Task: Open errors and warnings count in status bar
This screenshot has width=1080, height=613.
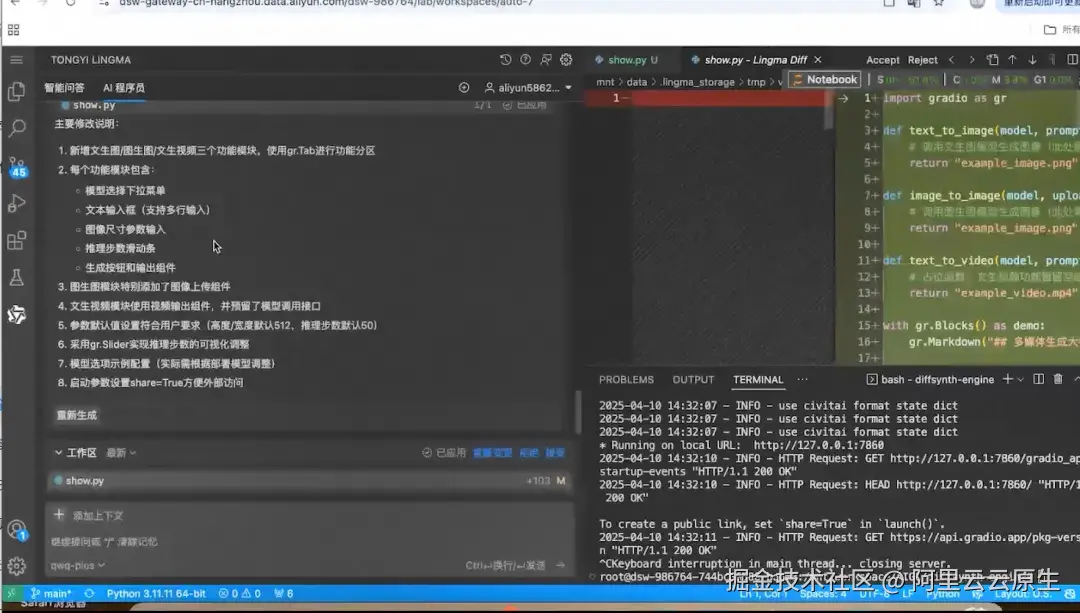Action: (x=239, y=594)
